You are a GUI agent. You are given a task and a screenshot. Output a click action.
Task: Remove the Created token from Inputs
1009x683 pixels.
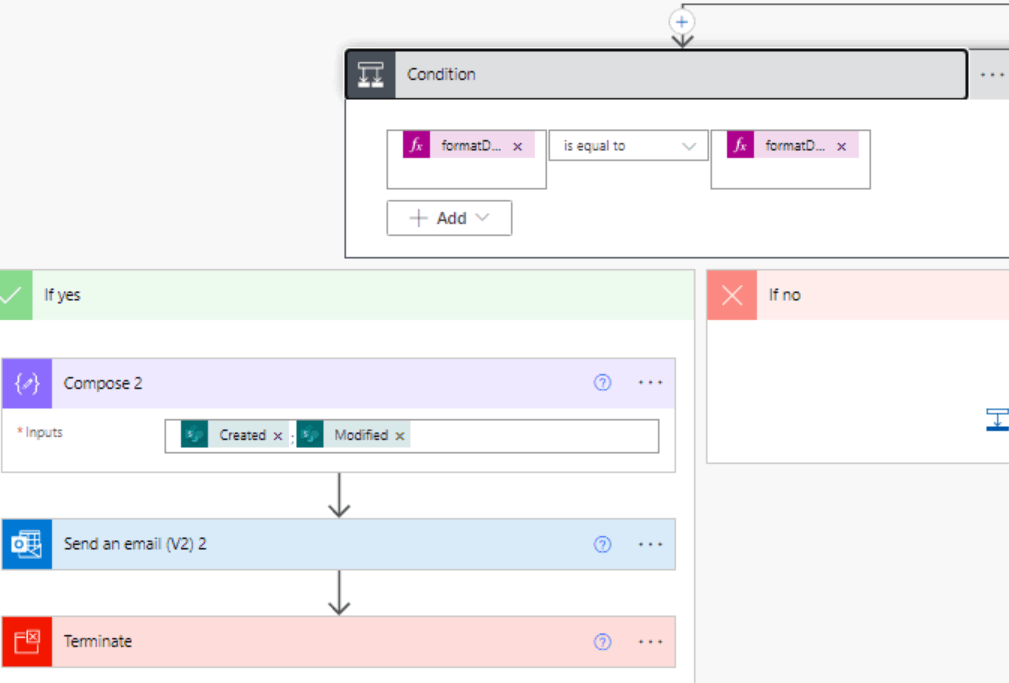pos(277,436)
